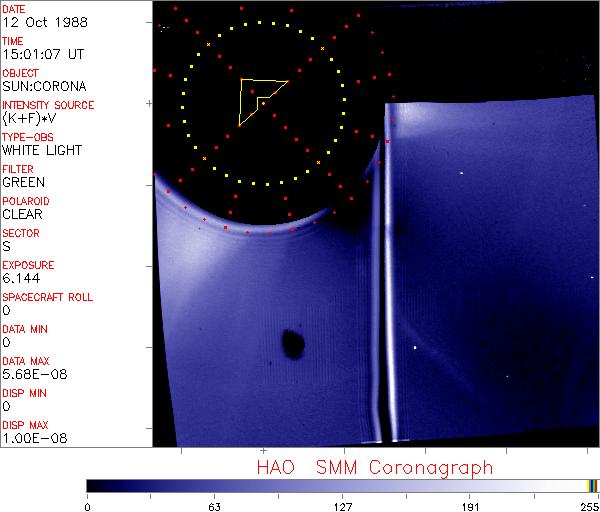
Task: Click the SUN:CORONA object value
Action: pyautogui.click(x=45, y=86)
